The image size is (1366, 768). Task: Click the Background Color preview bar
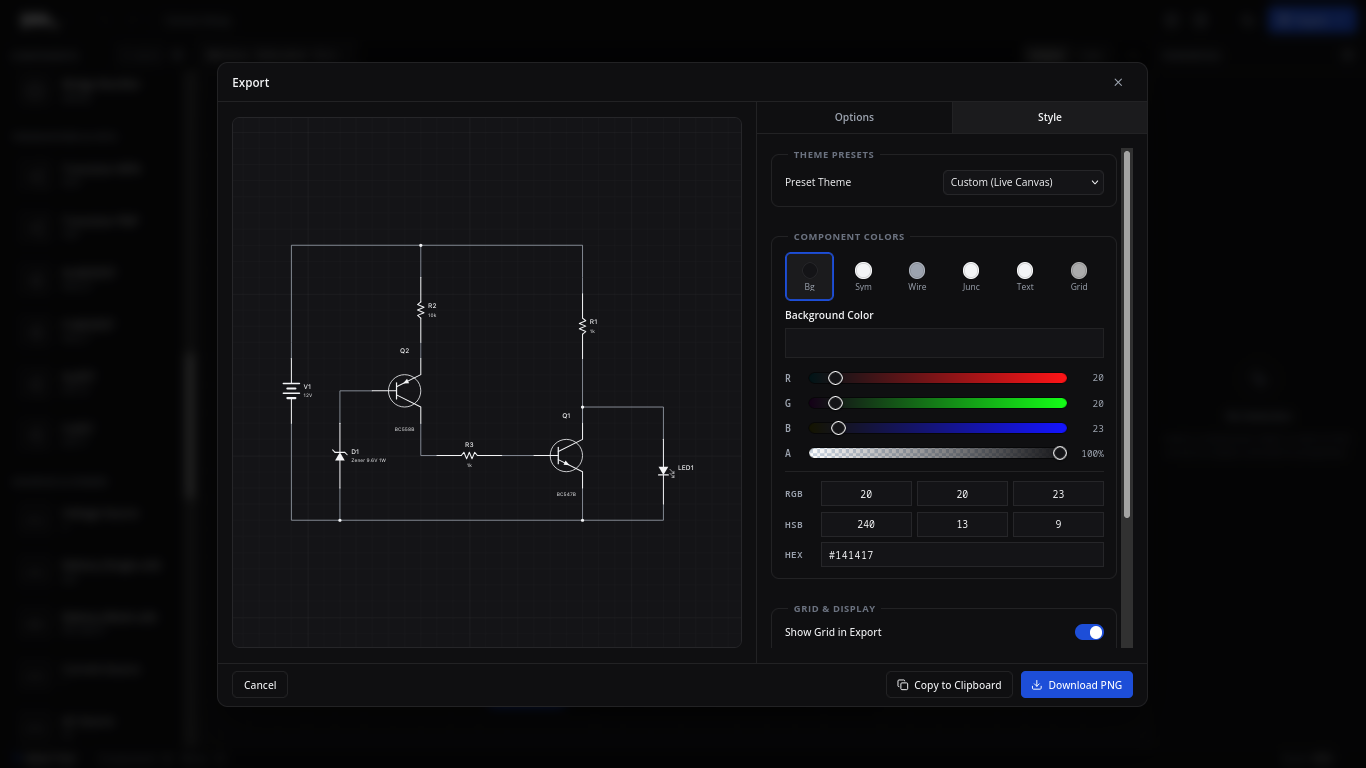944,343
